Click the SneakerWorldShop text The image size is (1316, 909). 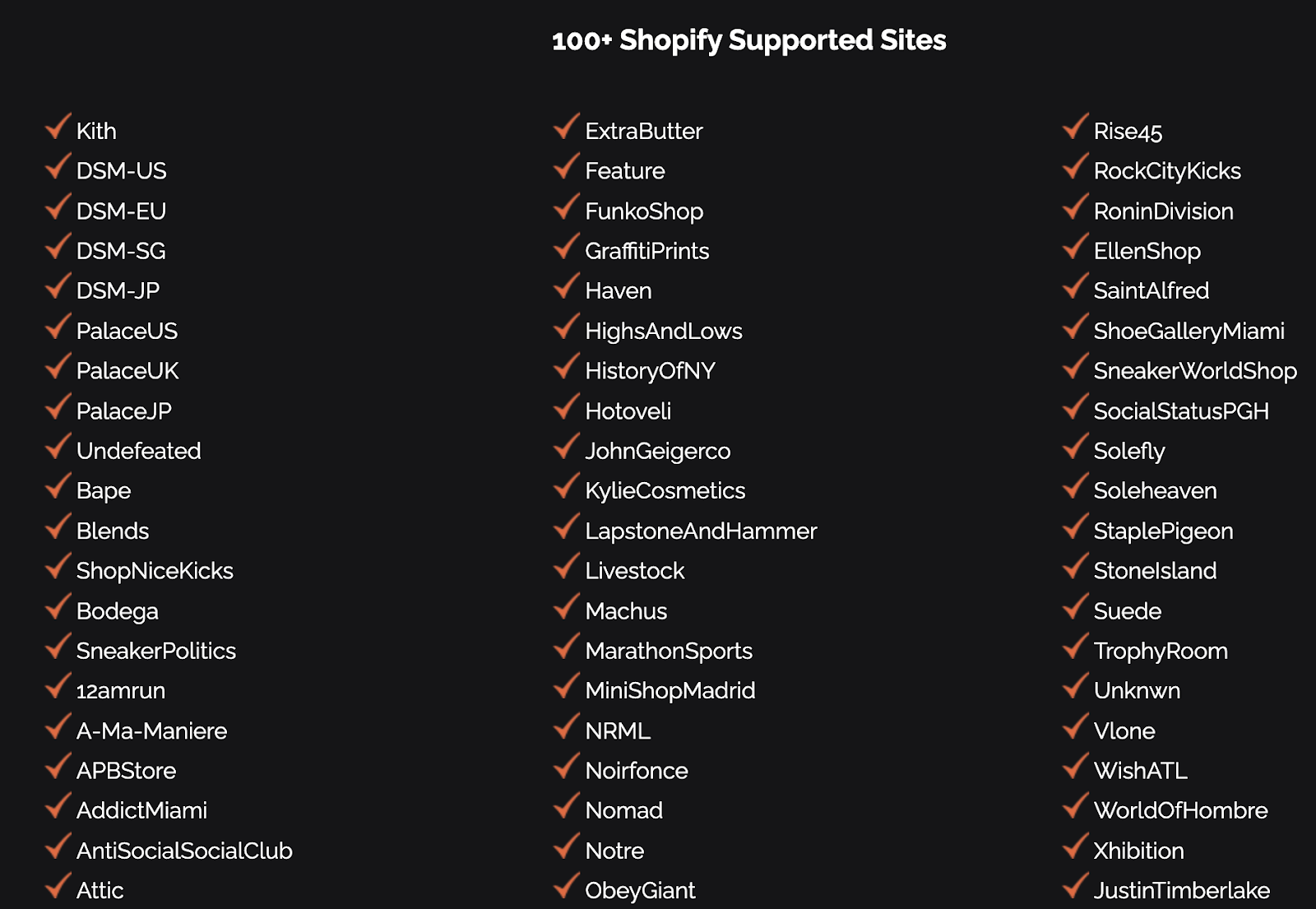pos(1195,372)
